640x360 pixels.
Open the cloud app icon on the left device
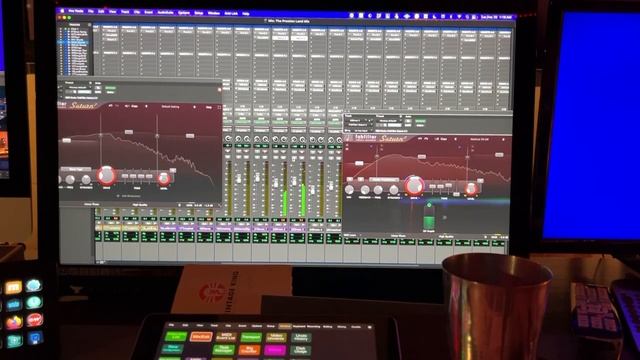[x=33, y=285]
